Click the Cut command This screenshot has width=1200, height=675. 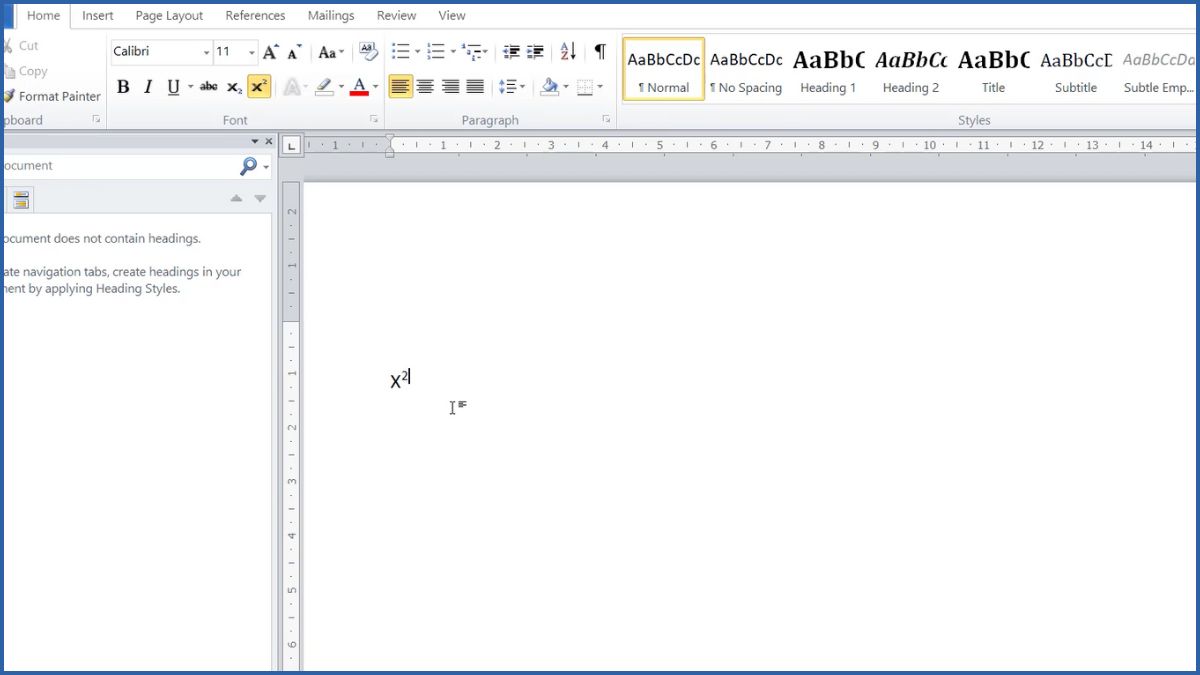click(22, 45)
